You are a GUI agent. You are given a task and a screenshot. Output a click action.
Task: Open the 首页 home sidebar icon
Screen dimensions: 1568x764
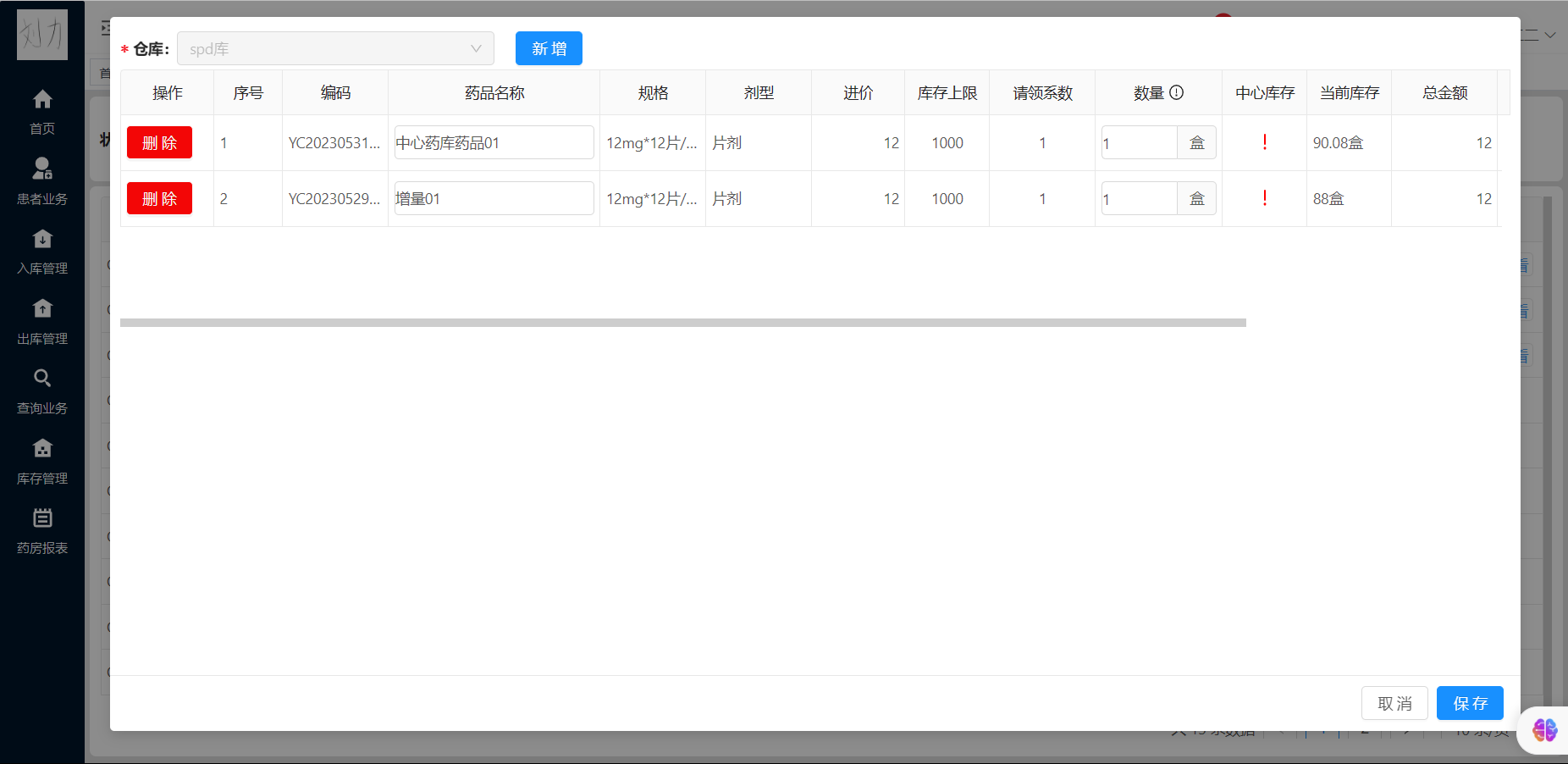point(42,100)
